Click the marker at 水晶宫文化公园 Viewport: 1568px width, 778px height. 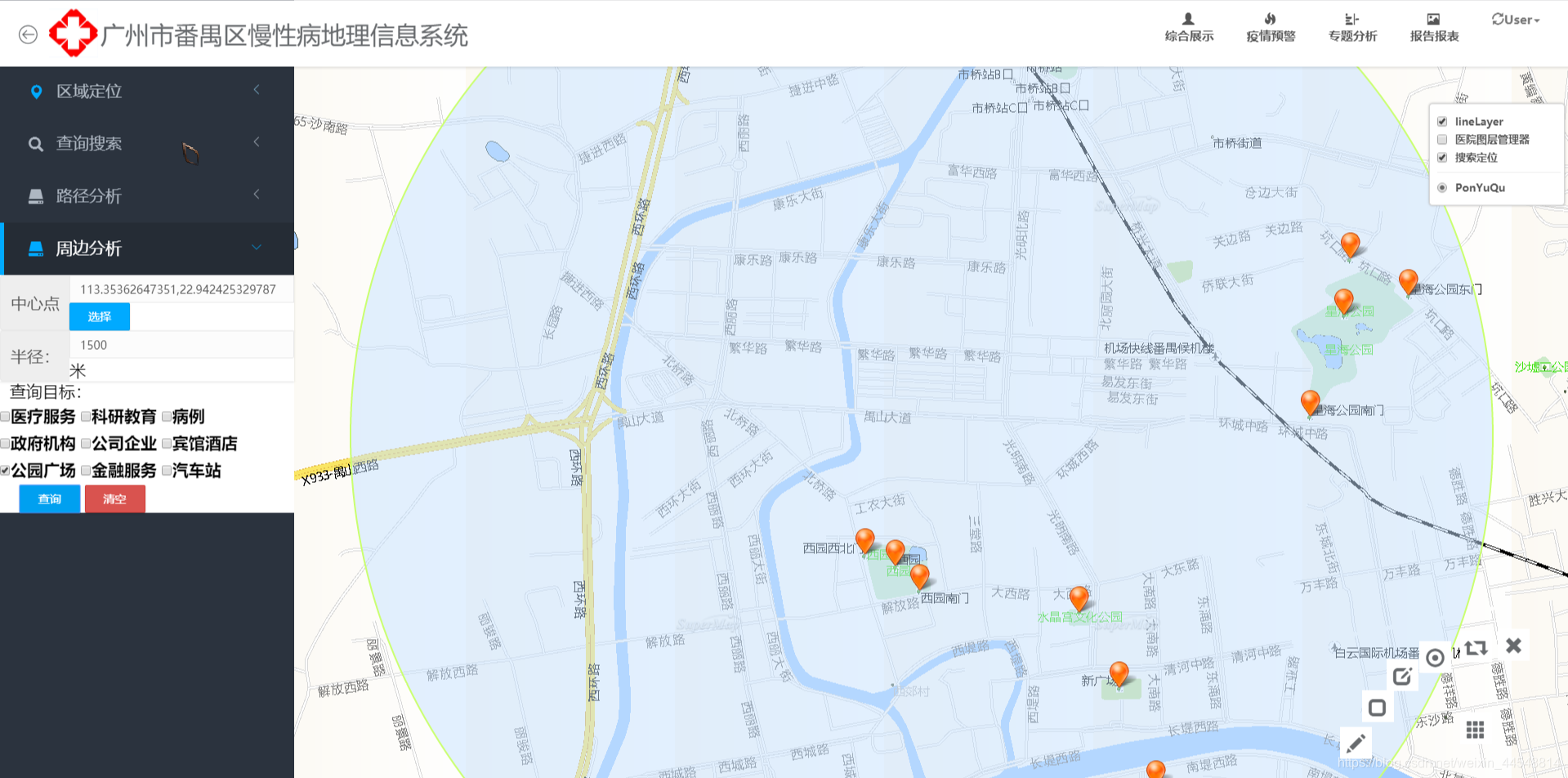click(x=1079, y=599)
